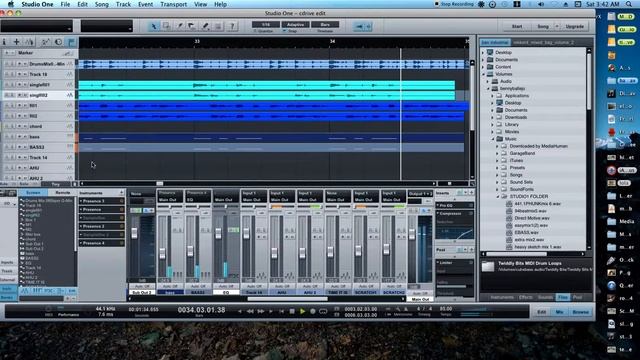
Task: Open the File menu
Action: pyautogui.click(x=65, y=4)
